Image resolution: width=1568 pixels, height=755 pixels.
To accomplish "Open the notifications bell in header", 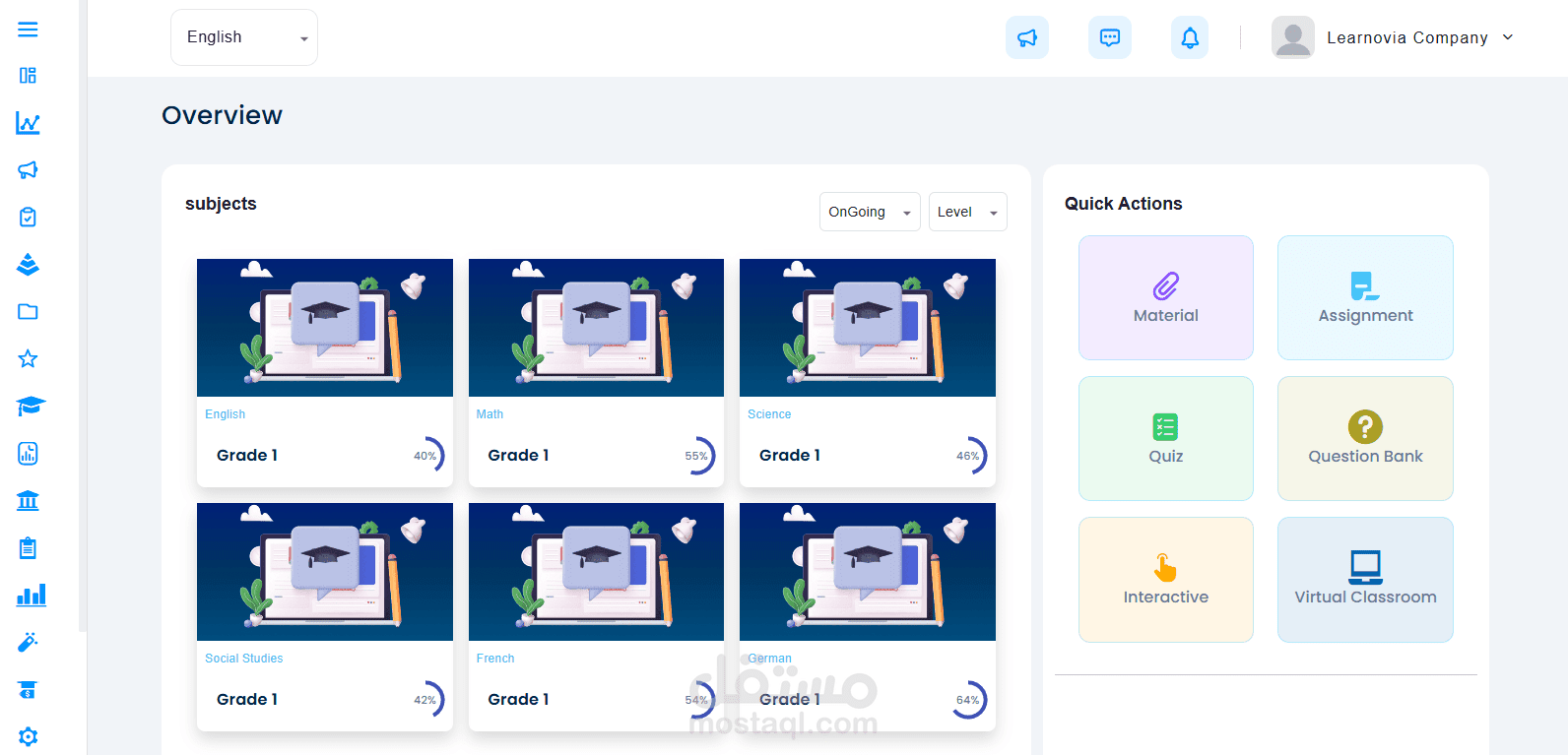I will [x=1190, y=37].
